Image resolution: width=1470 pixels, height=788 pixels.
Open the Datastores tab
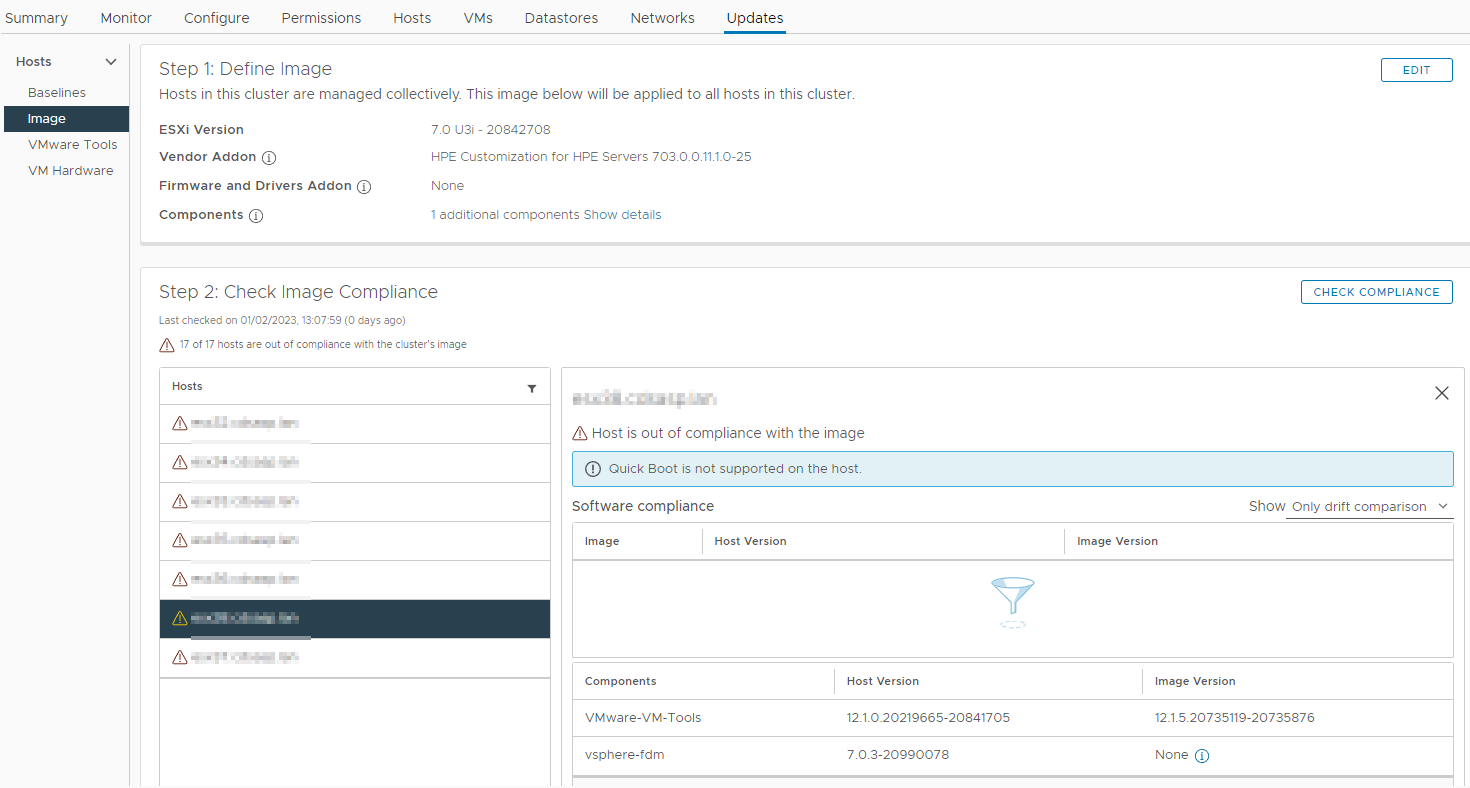(561, 18)
